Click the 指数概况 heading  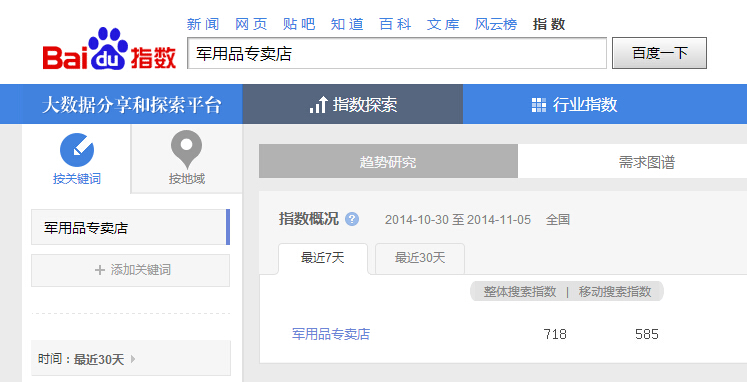[309, 219]
